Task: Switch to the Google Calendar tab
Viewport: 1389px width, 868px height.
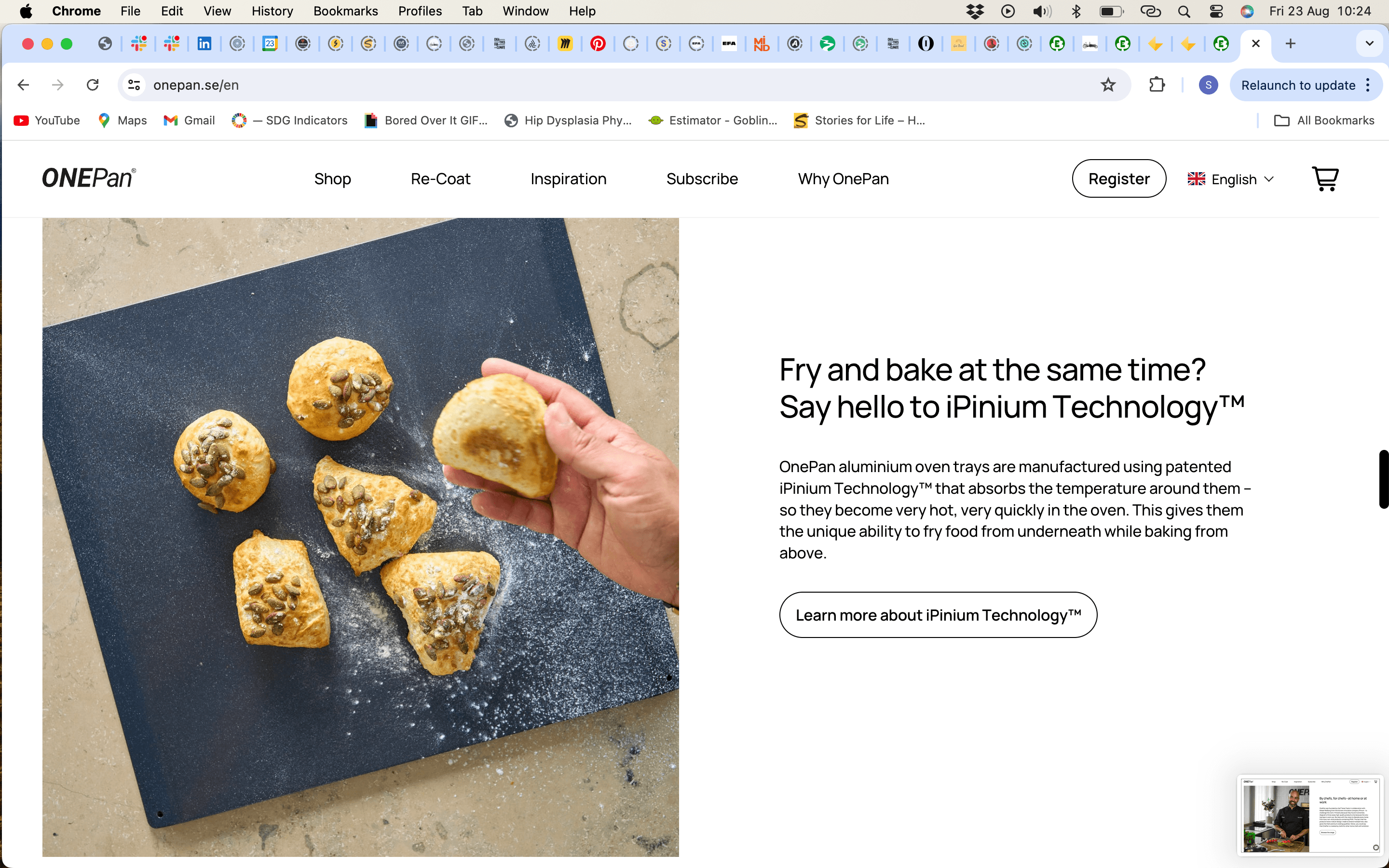Action: pos(270,43)
